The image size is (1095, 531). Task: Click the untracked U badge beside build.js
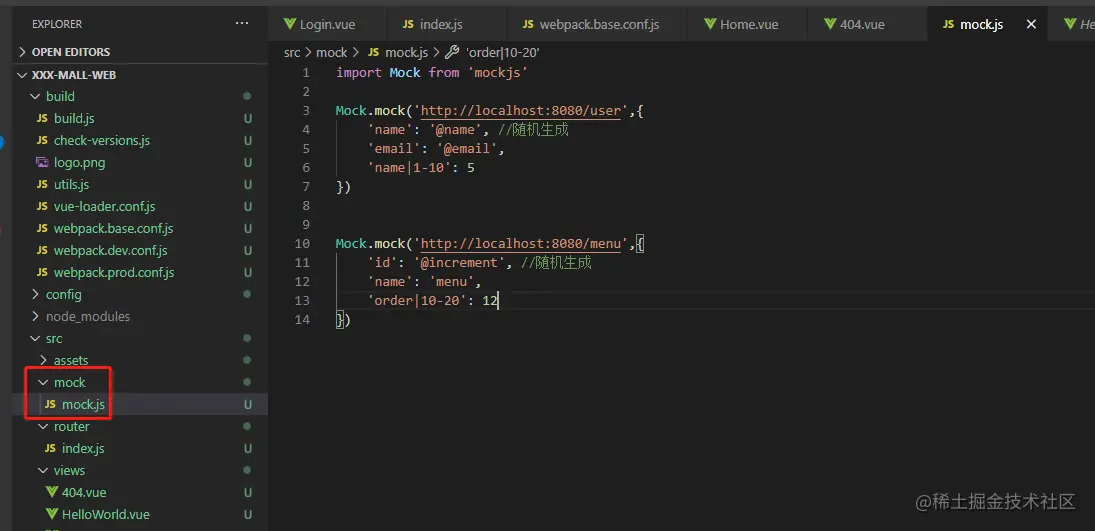pos(247,119)
